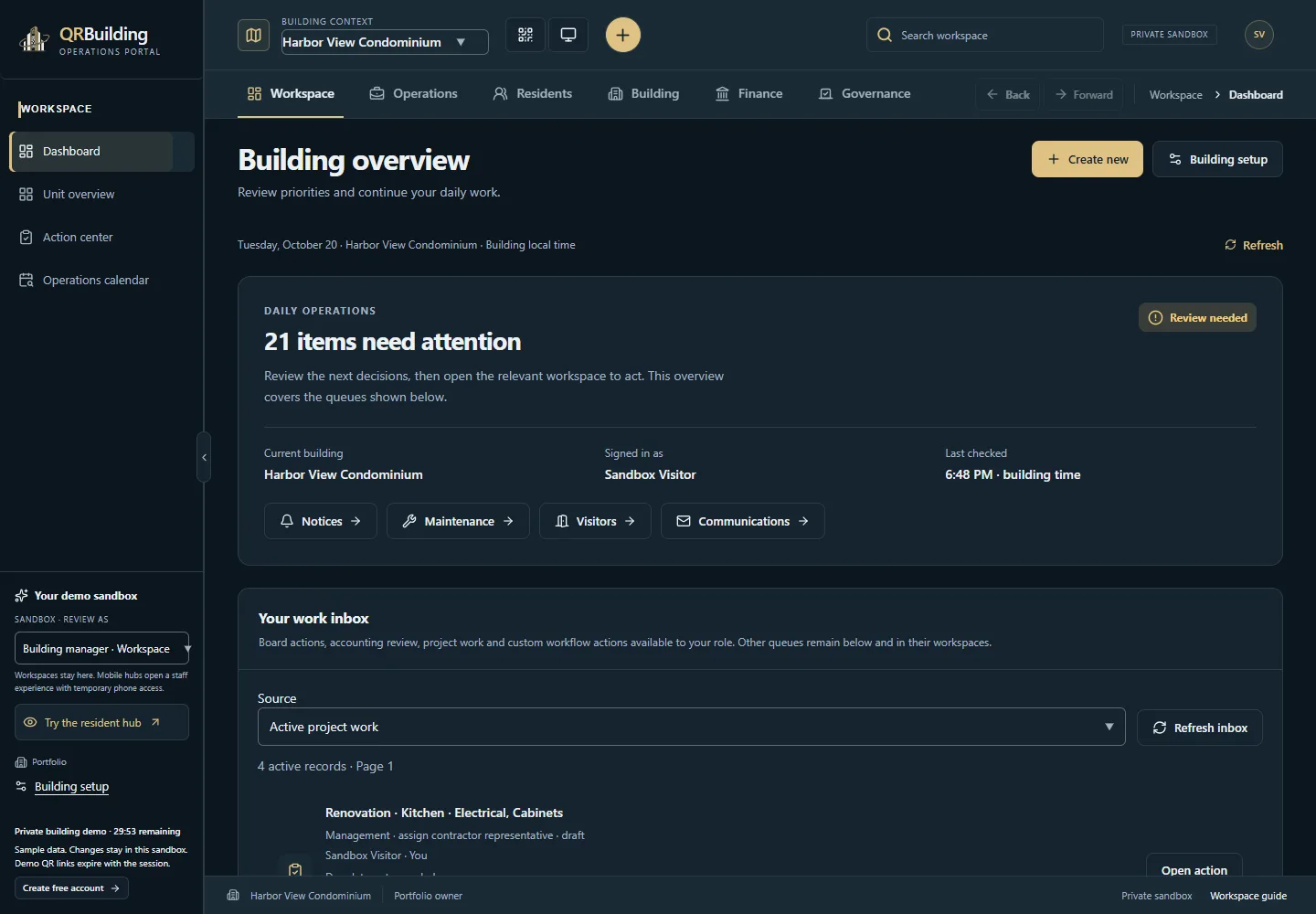Click the Forward navigation button

[1084, 94]
